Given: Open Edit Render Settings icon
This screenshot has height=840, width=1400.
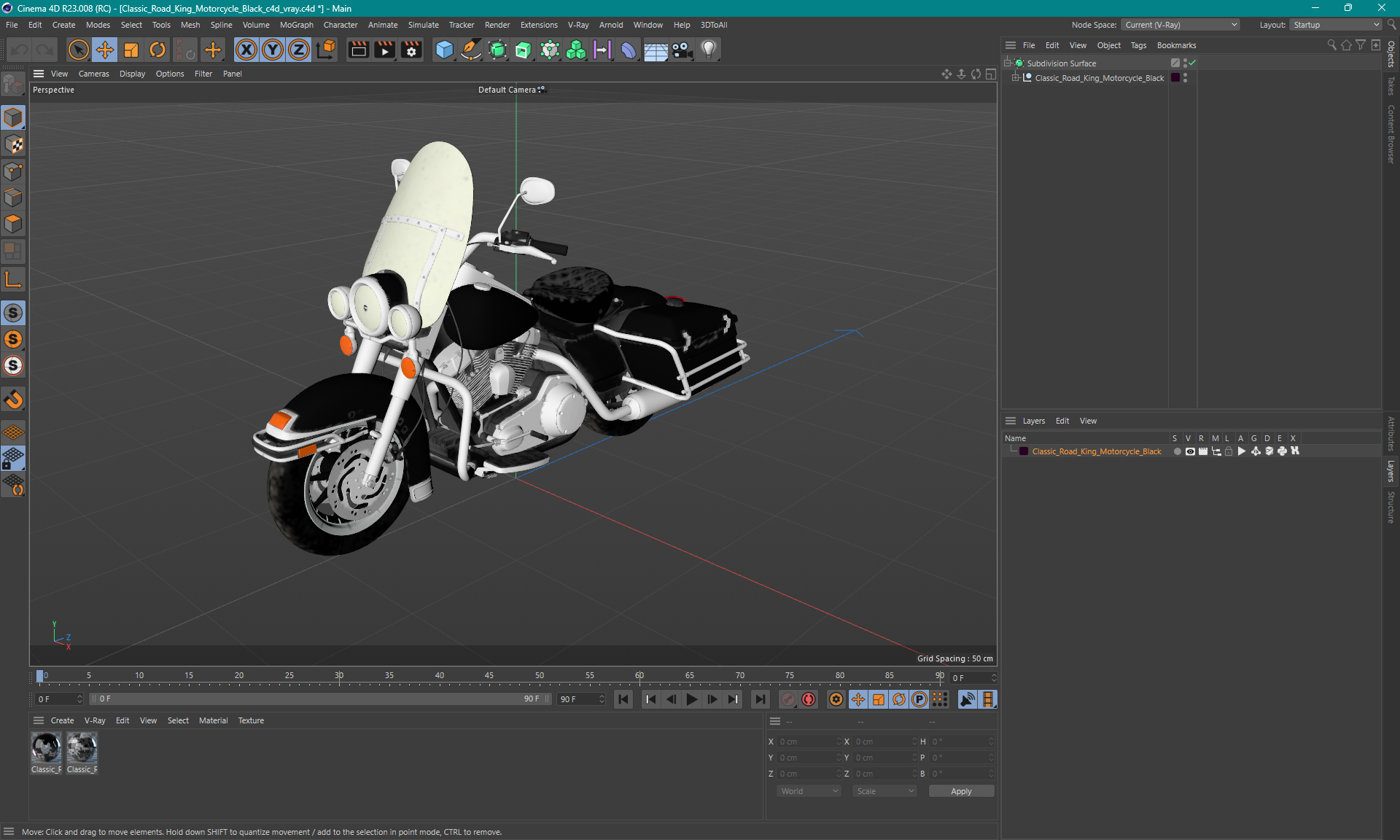Looking at the screenshot, I should pyautogui.click(x=411, y=50).
